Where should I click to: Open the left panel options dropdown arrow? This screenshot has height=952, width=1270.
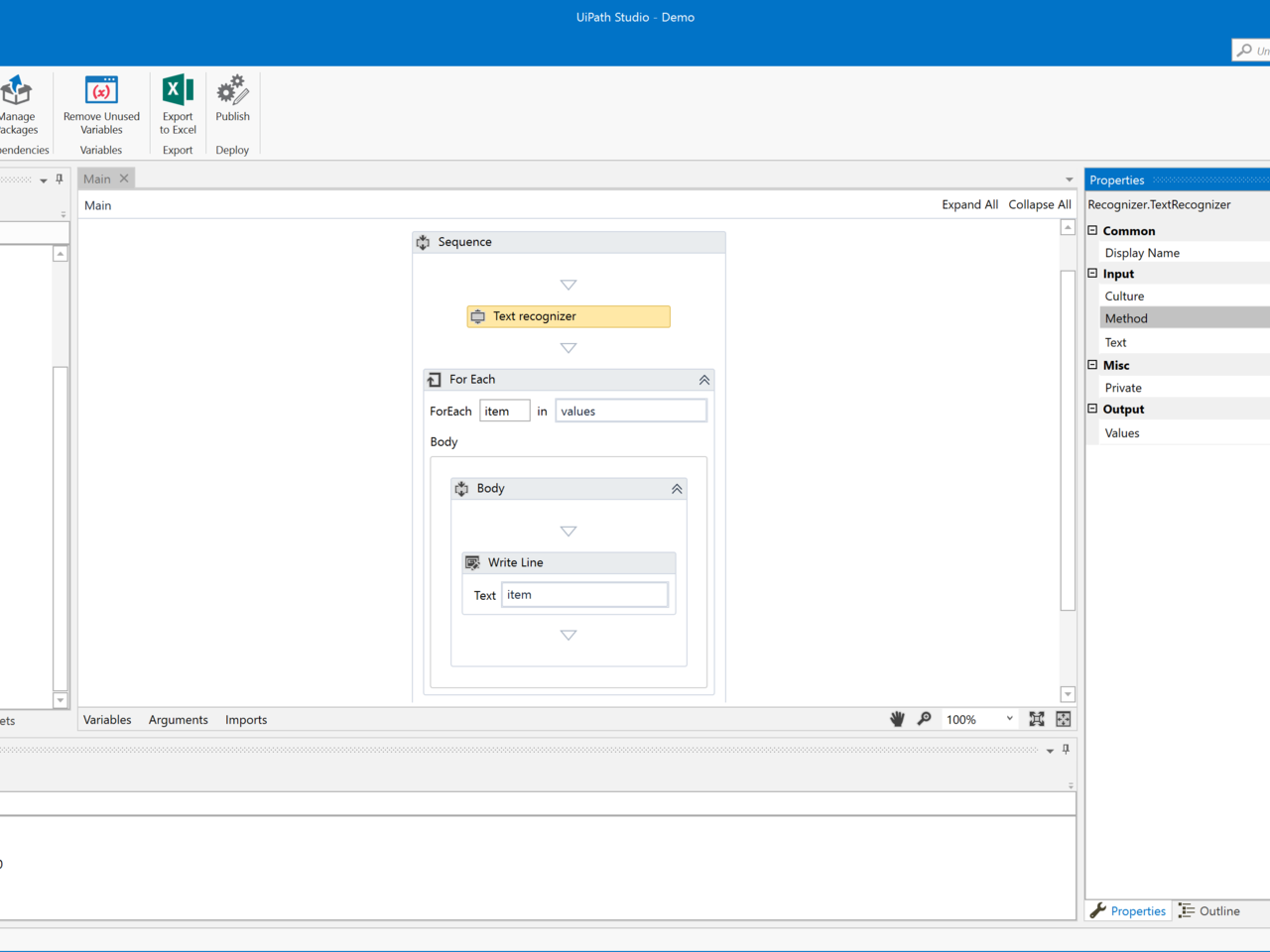[44, 180]
